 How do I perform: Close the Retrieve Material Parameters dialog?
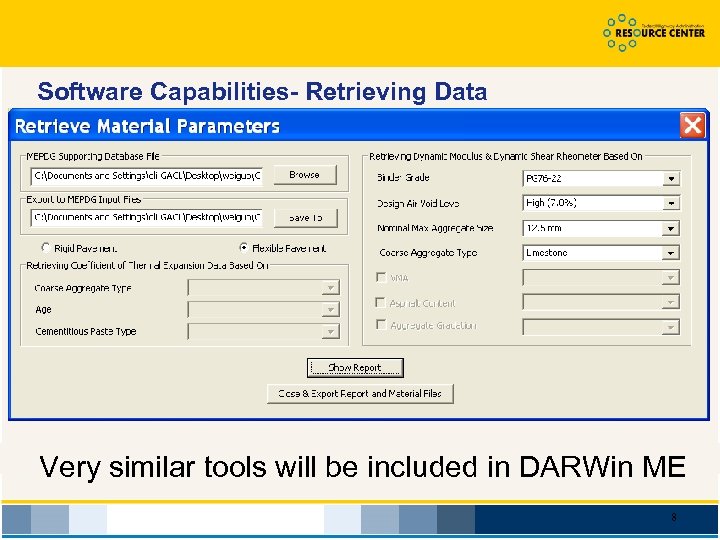[692, 125]
